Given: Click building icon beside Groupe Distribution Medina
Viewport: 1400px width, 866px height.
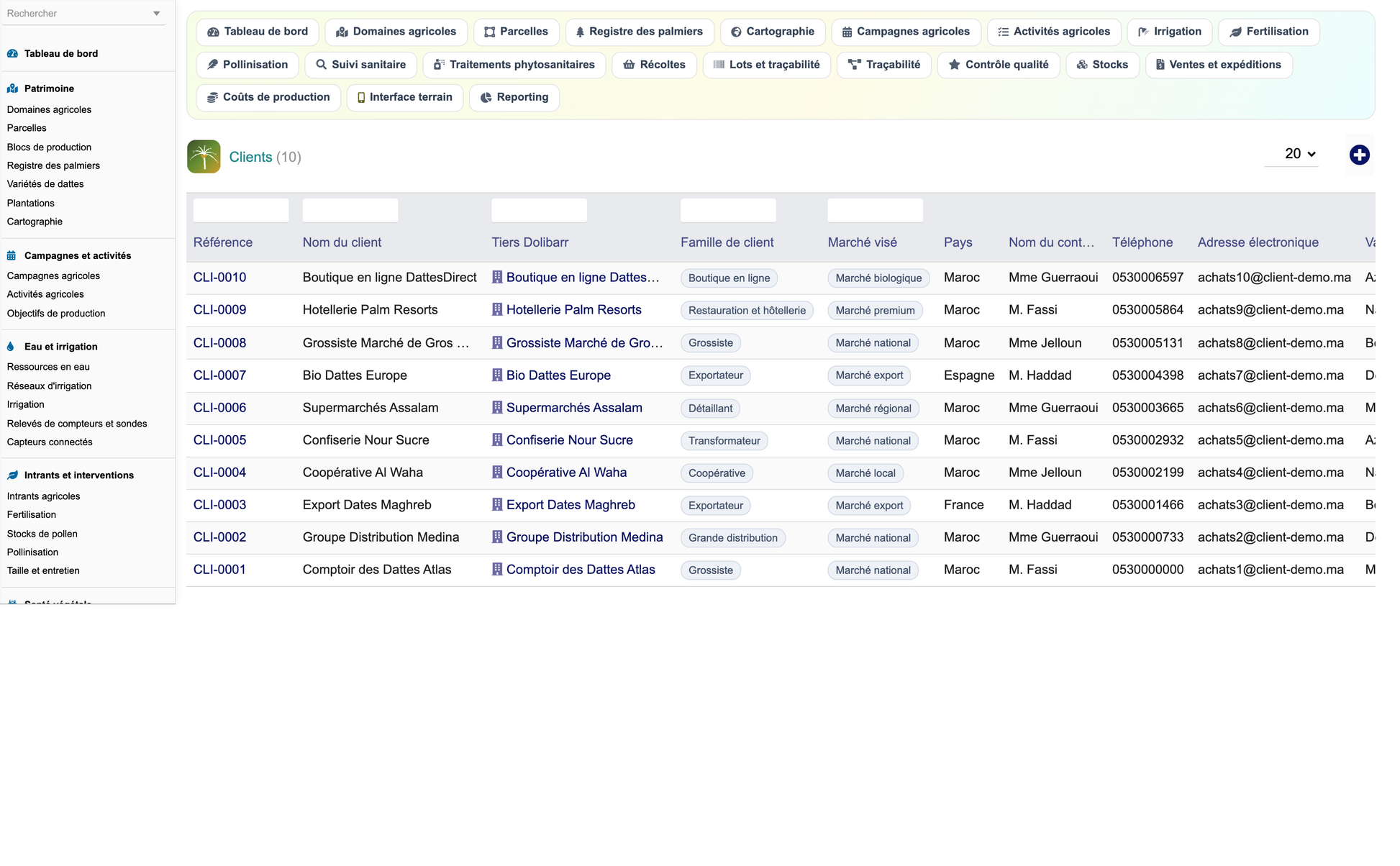Looking at the screenshot, I should (497, 537).
